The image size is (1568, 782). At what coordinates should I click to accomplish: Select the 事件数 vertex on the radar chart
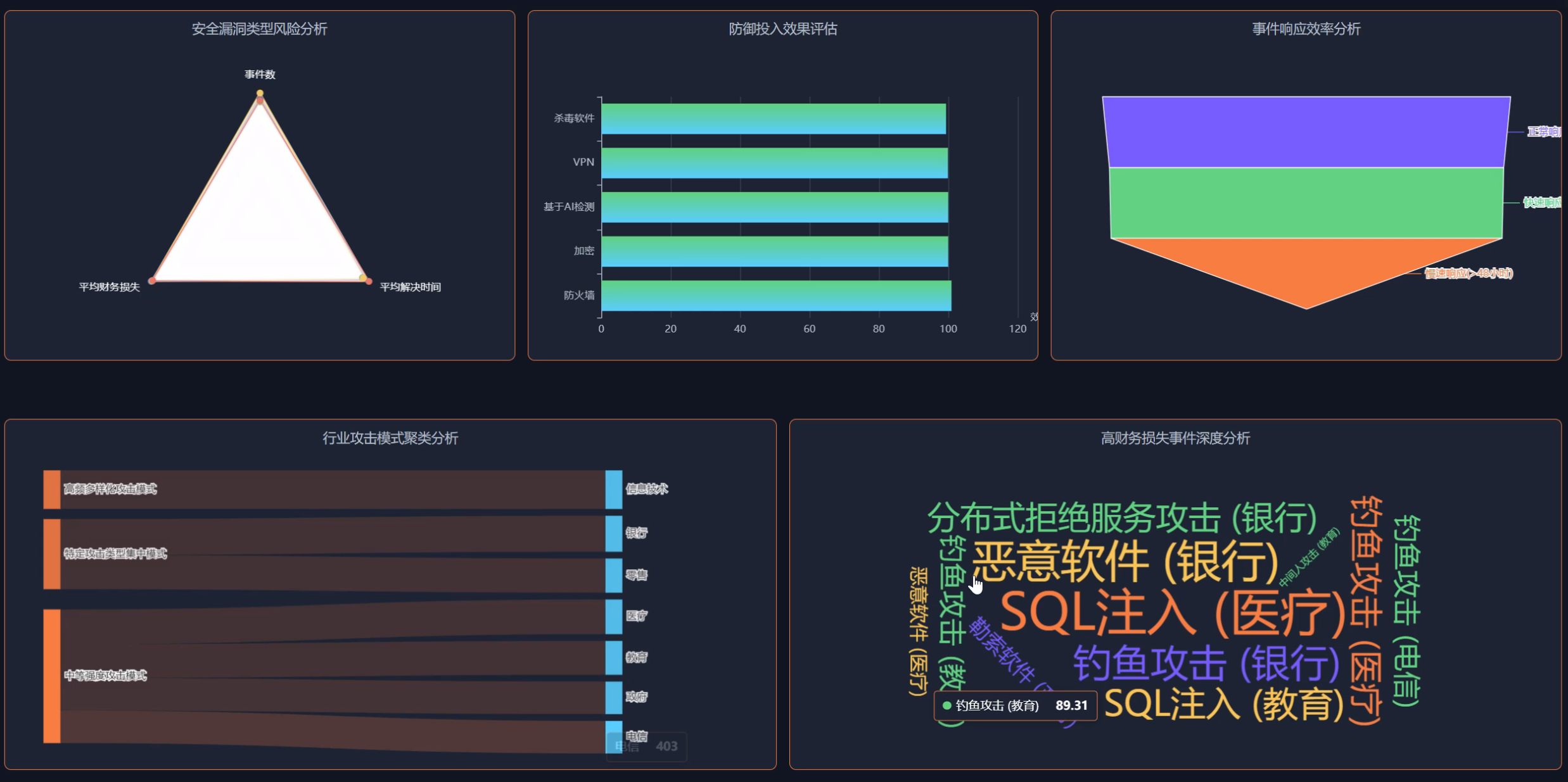click(258, 94)
